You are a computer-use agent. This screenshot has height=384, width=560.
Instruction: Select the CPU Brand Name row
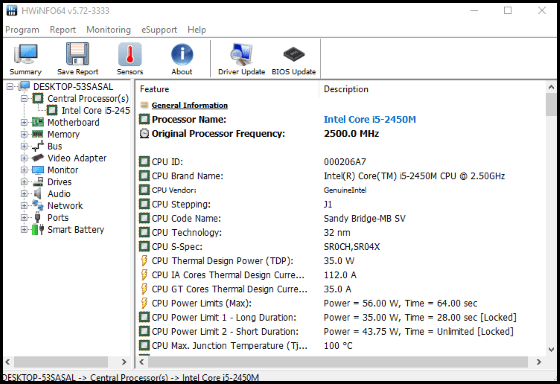[342, 176]
